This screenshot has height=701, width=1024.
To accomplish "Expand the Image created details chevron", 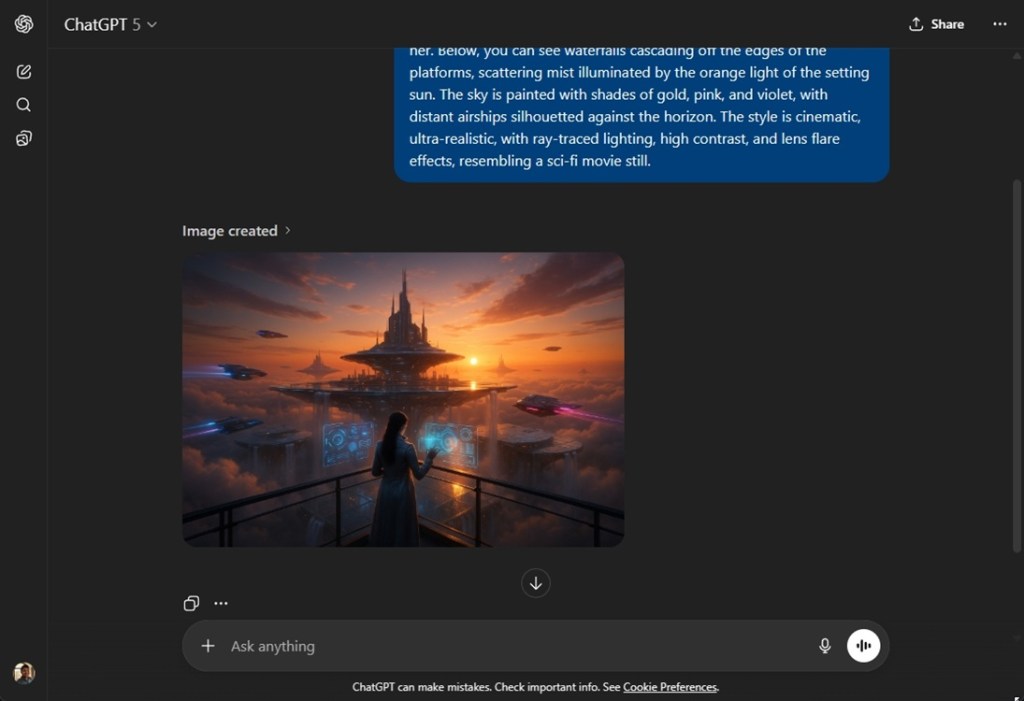I will click(287, 230).
